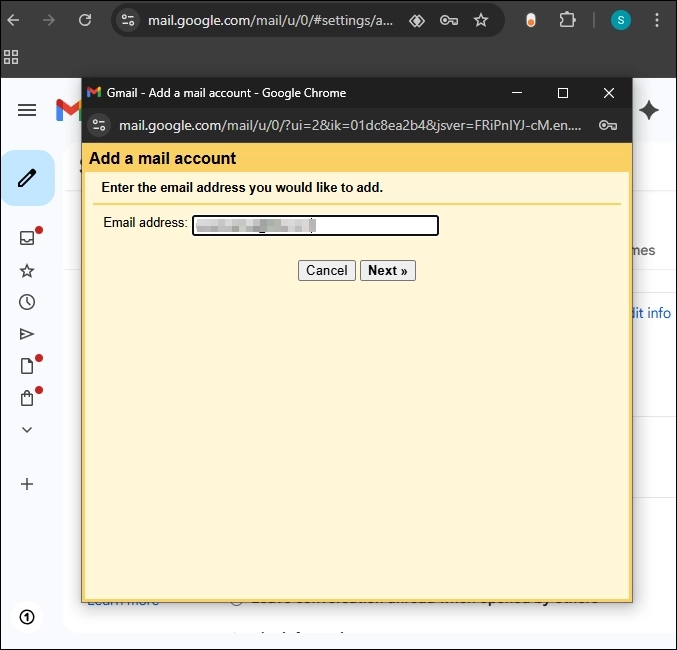Image resolution: width=677 pixels, height=650 pixels.
Task: Click the Next » button
Action: (387, 271)
